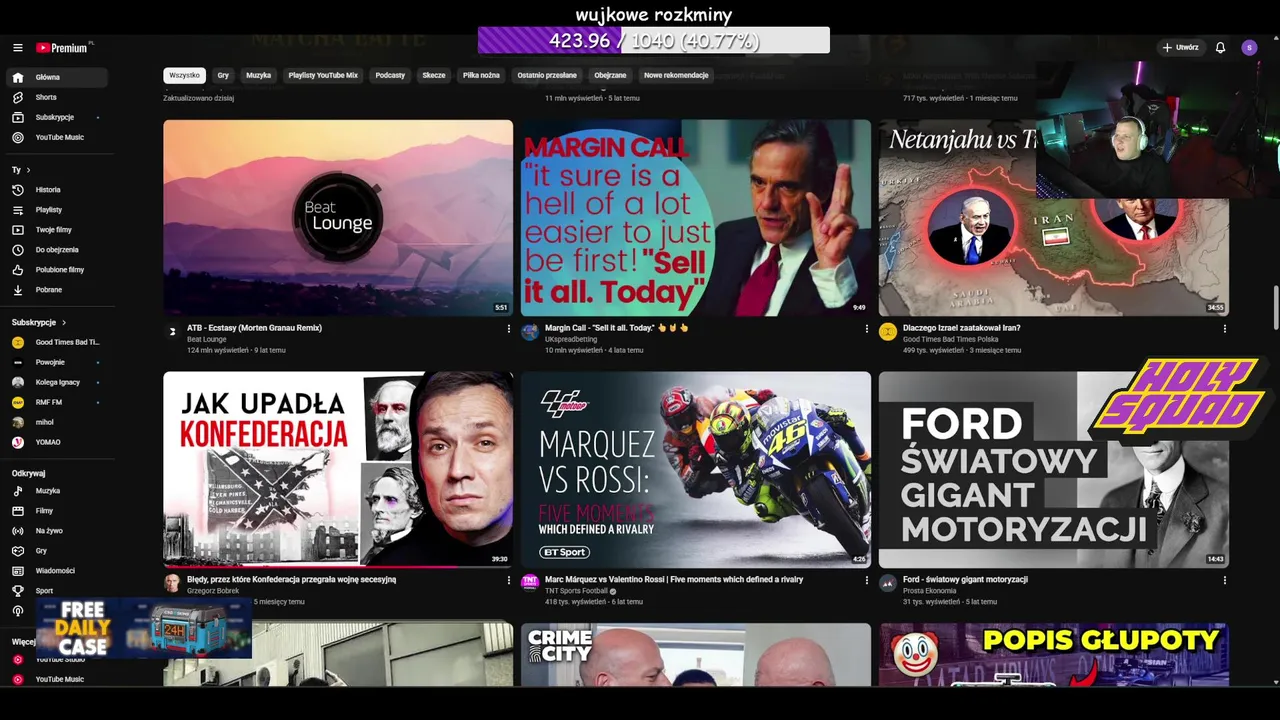Open options for ATB - Ecstasy video
1280x720 pixels.
(508, 328)
